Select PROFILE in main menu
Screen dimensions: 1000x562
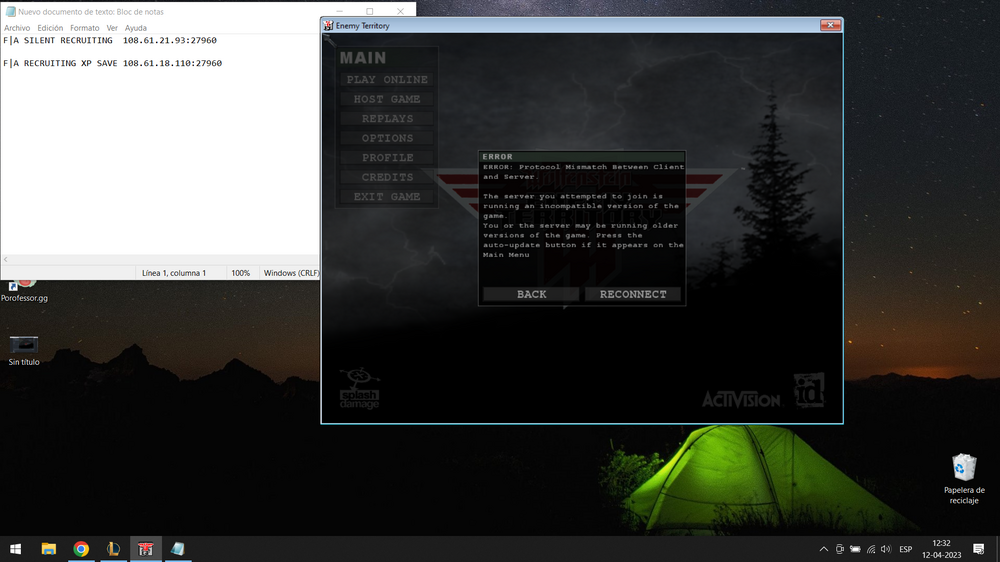tap(387, 158)
